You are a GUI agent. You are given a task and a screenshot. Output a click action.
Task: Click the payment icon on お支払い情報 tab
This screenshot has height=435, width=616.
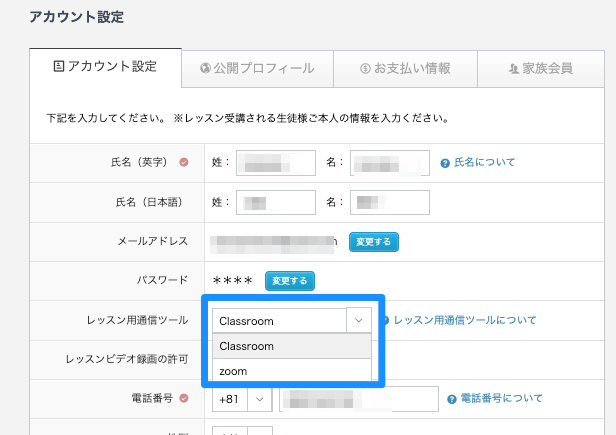tap(367, 69)
